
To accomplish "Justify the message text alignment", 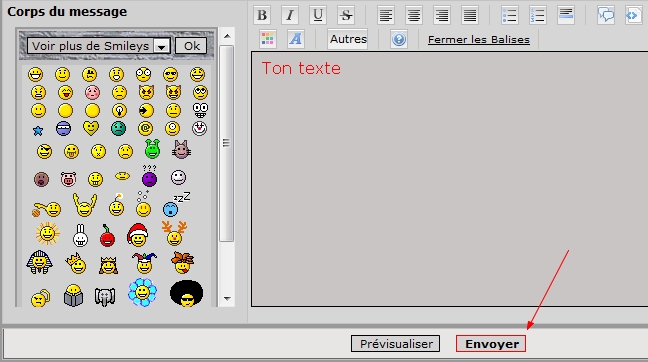I will [x=470, y=15].
